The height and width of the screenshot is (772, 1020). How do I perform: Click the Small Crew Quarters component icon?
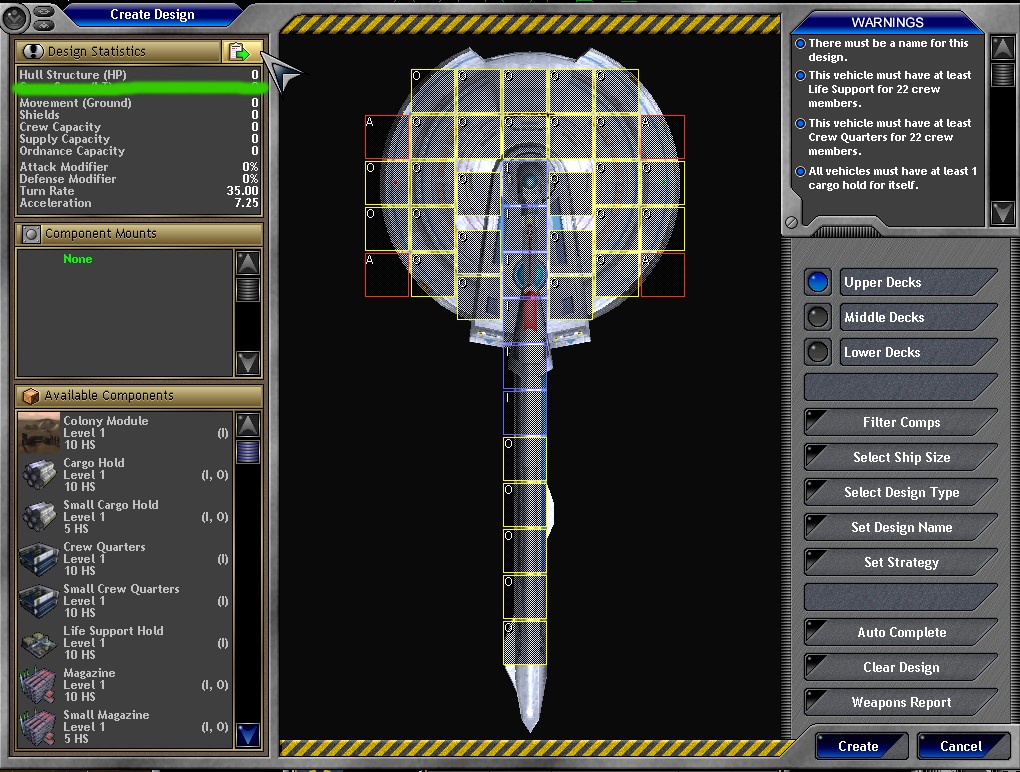[x=39, y=601]
